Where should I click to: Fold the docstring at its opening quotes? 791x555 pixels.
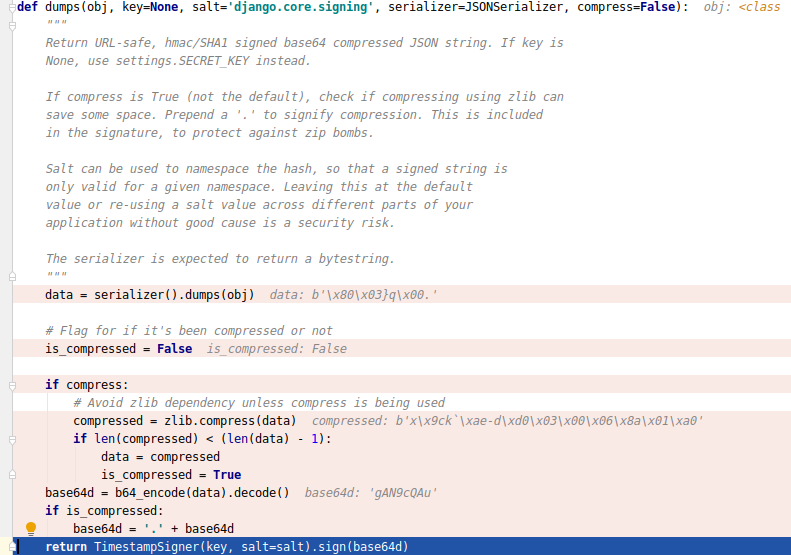click(x=9, y=25)
